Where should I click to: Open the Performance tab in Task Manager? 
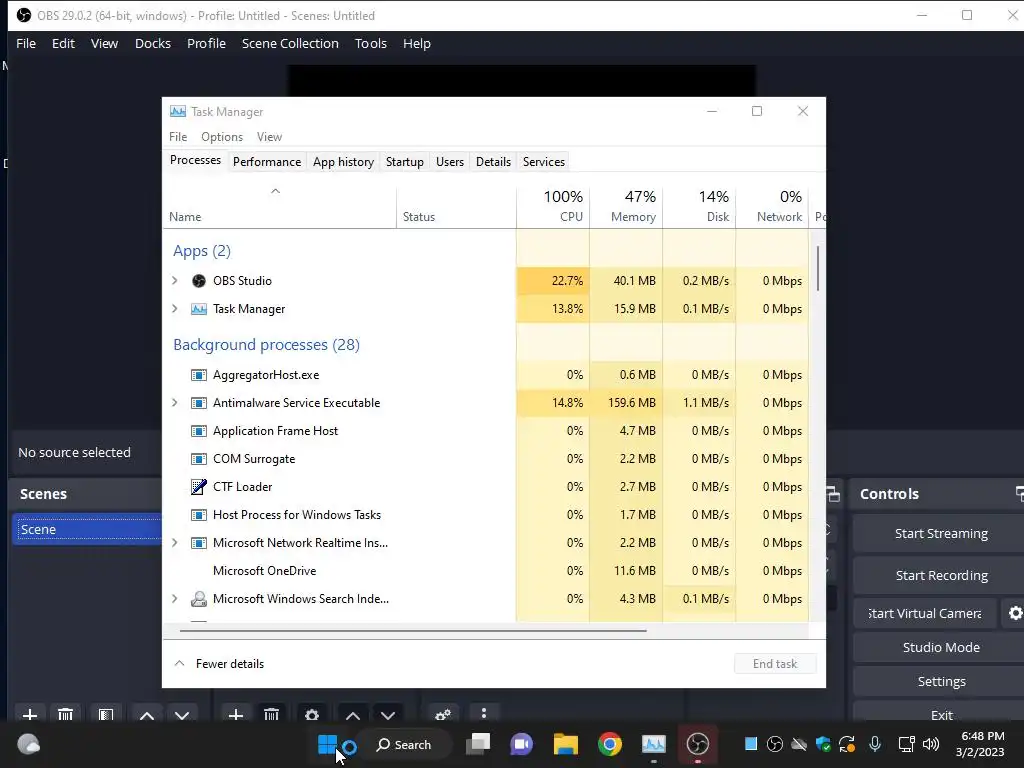(x=267, y=162)
